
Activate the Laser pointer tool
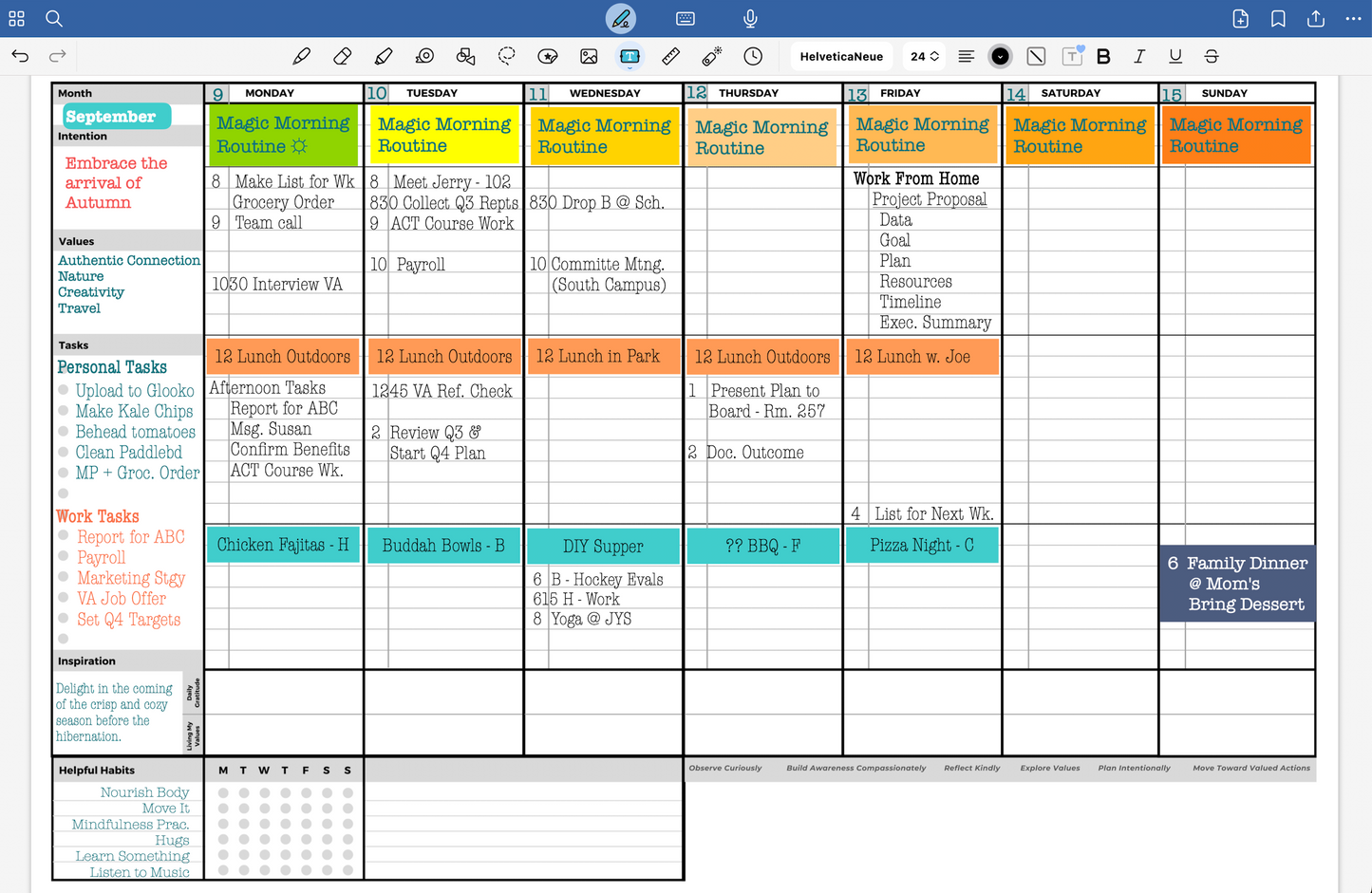(712, 57)
